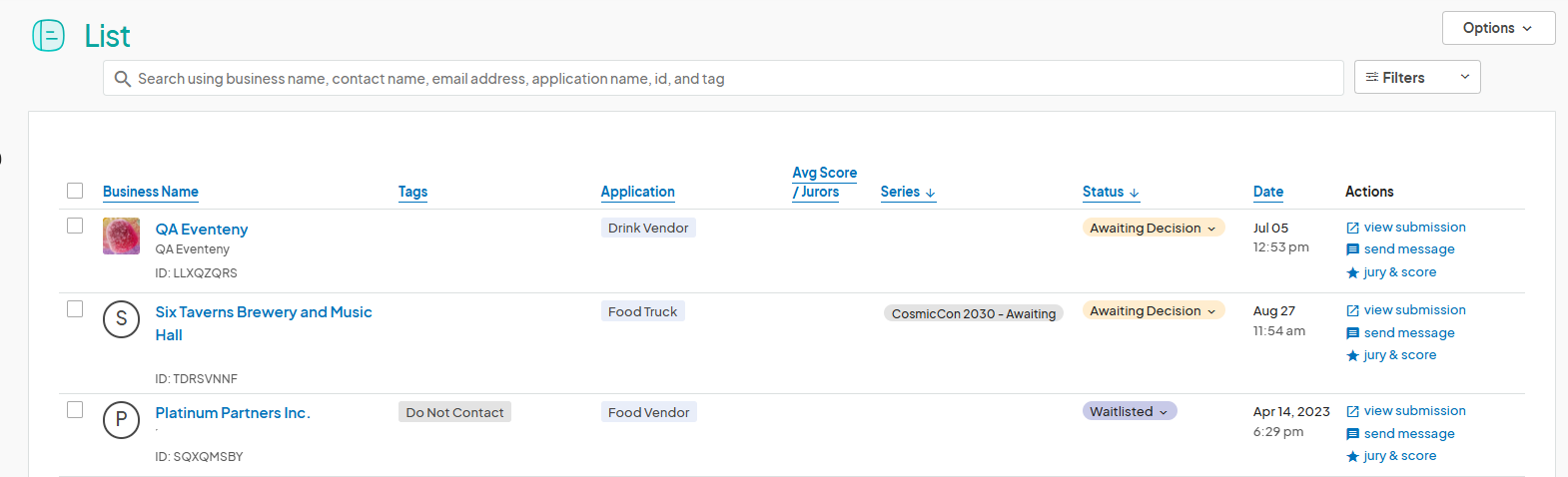Open Six Taverns Awaiting Decision status dropdown
The height and width of the screenshot is (477, 1568).
tap(1154, 310)
